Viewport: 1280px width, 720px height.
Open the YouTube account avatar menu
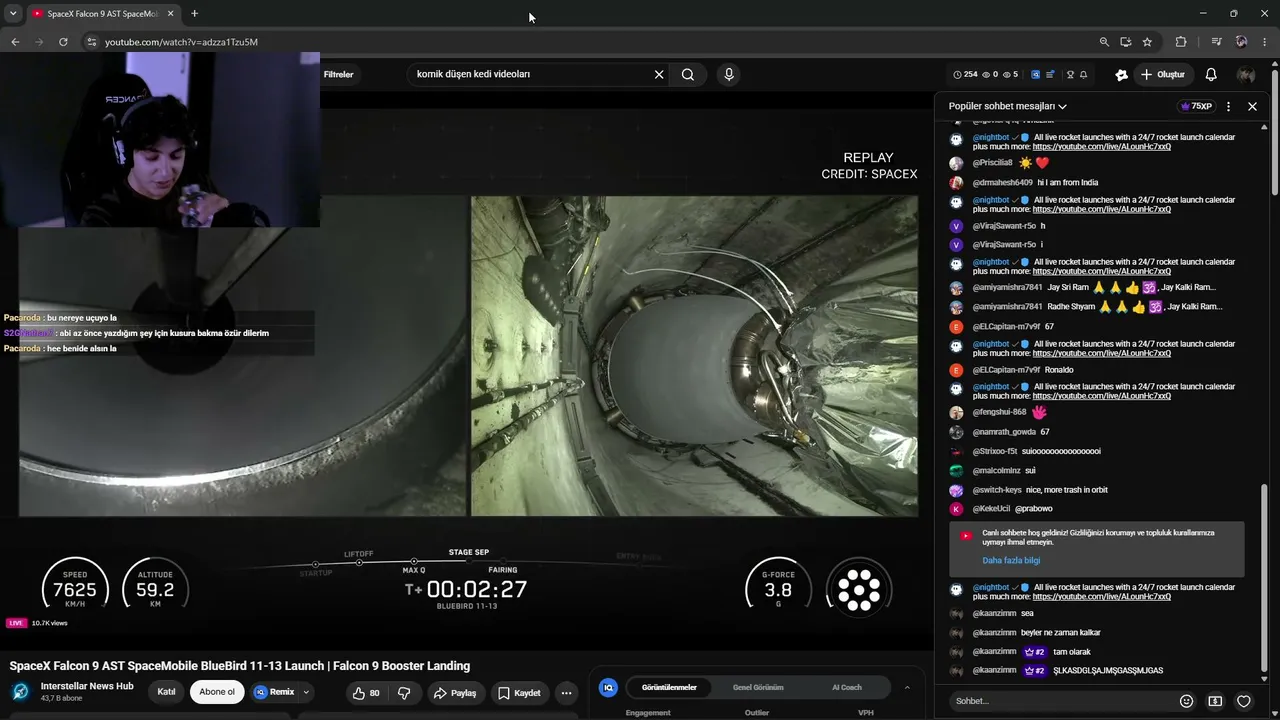pos(1246,74)
